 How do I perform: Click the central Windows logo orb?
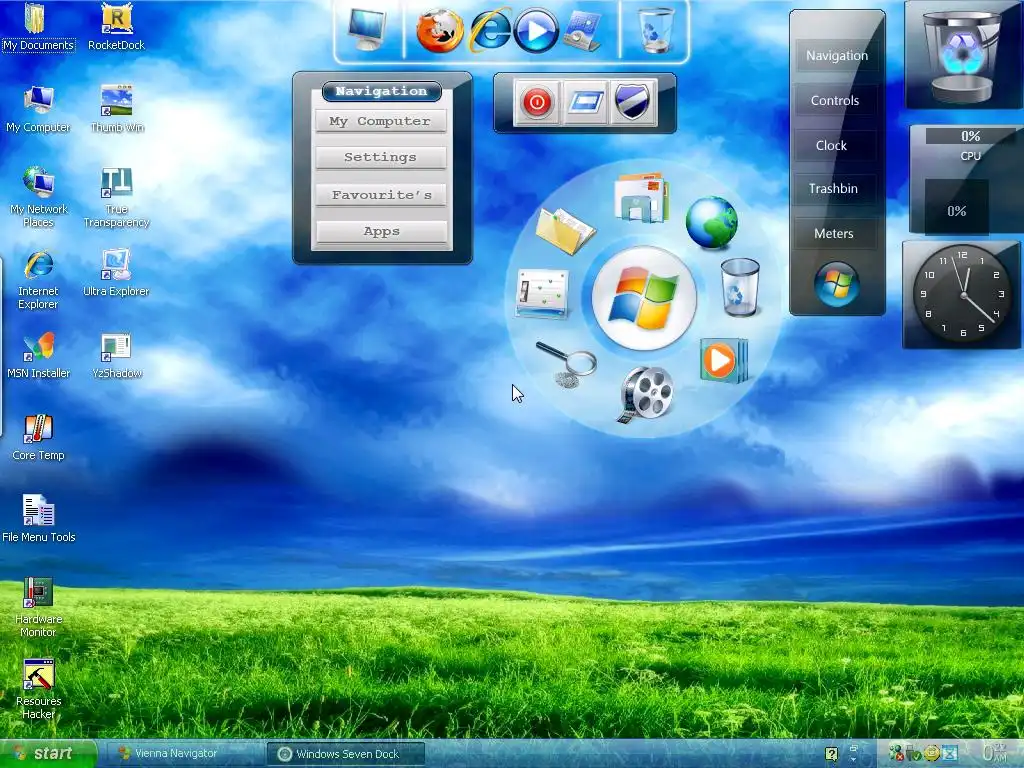(644, 298)
